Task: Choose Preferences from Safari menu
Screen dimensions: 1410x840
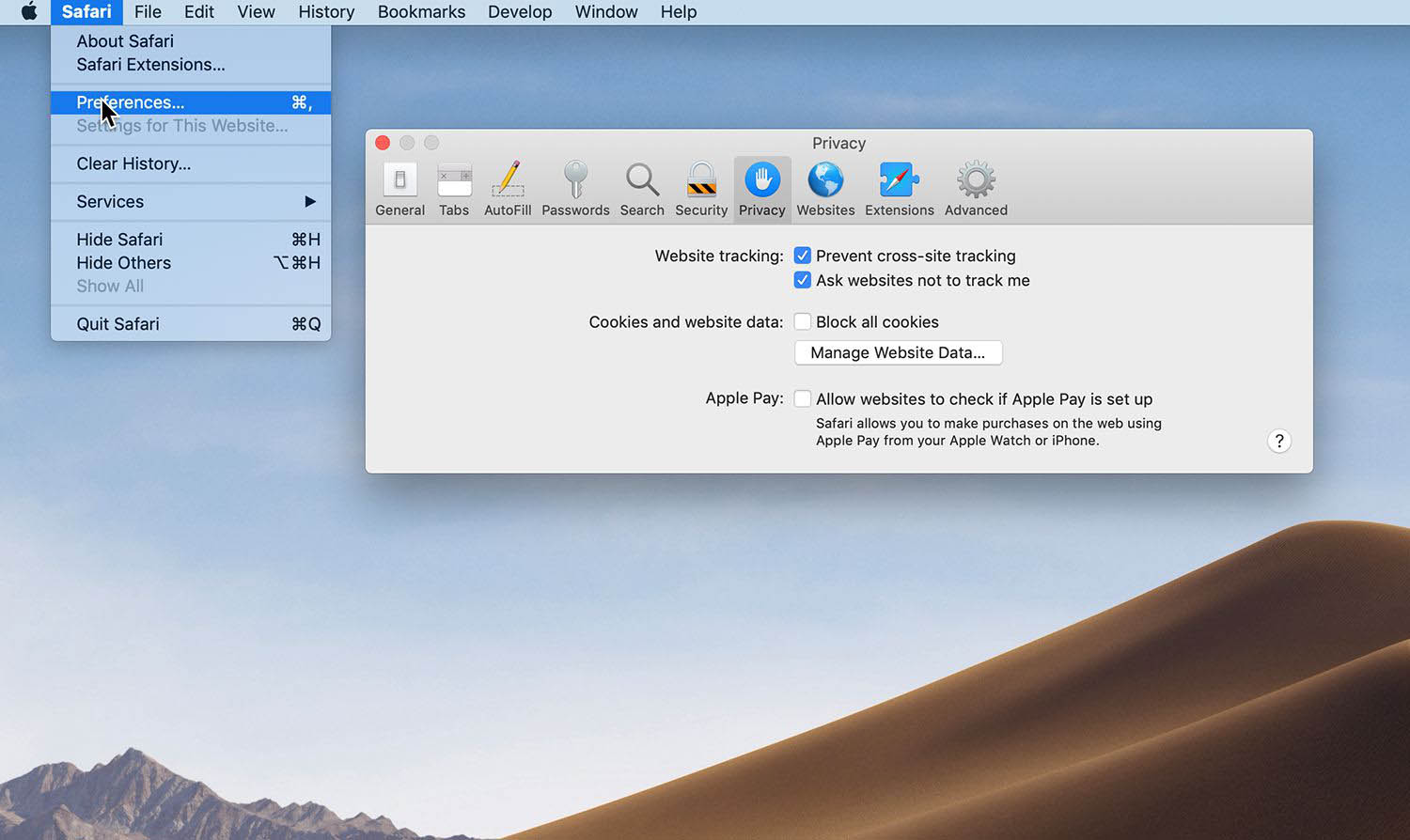Action: click(191, 102)
